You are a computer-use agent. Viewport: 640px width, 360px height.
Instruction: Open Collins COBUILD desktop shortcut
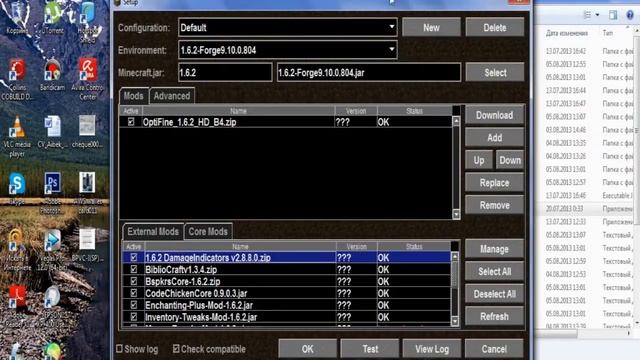(x=17, y=80)
